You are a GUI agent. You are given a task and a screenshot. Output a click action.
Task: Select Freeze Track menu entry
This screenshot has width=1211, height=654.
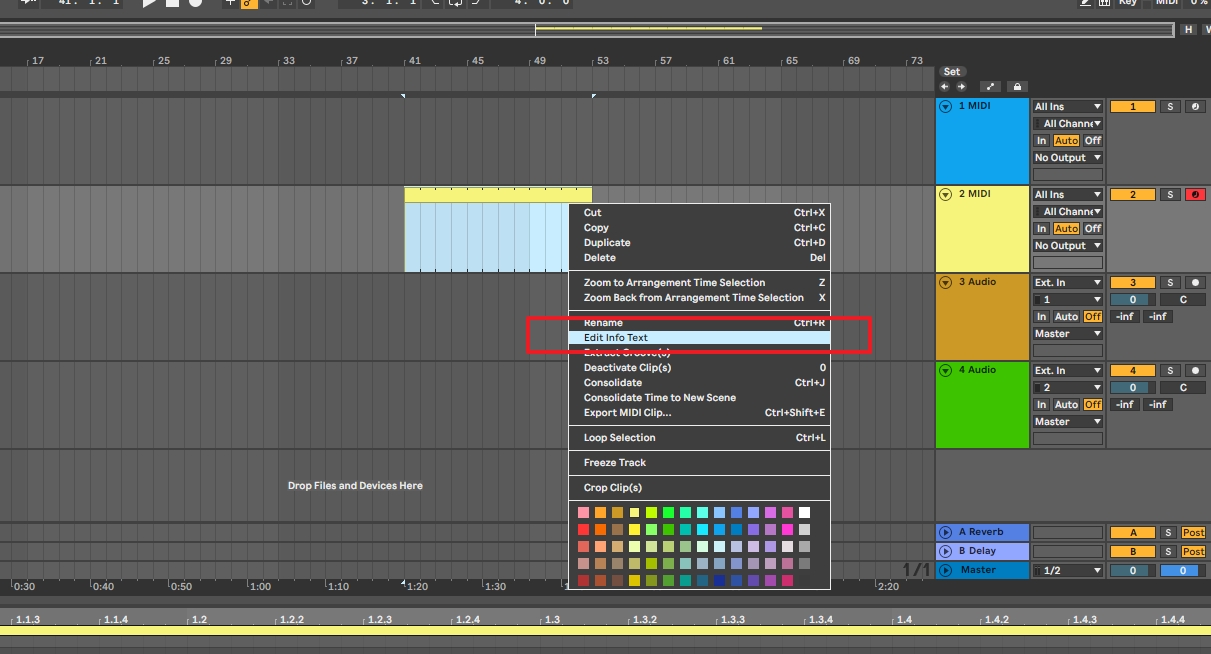700,463
